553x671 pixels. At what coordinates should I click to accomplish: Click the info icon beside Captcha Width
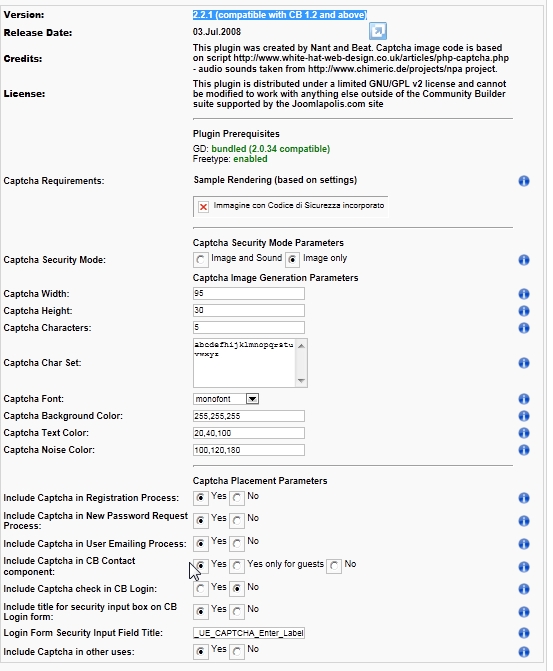point(524,294)
